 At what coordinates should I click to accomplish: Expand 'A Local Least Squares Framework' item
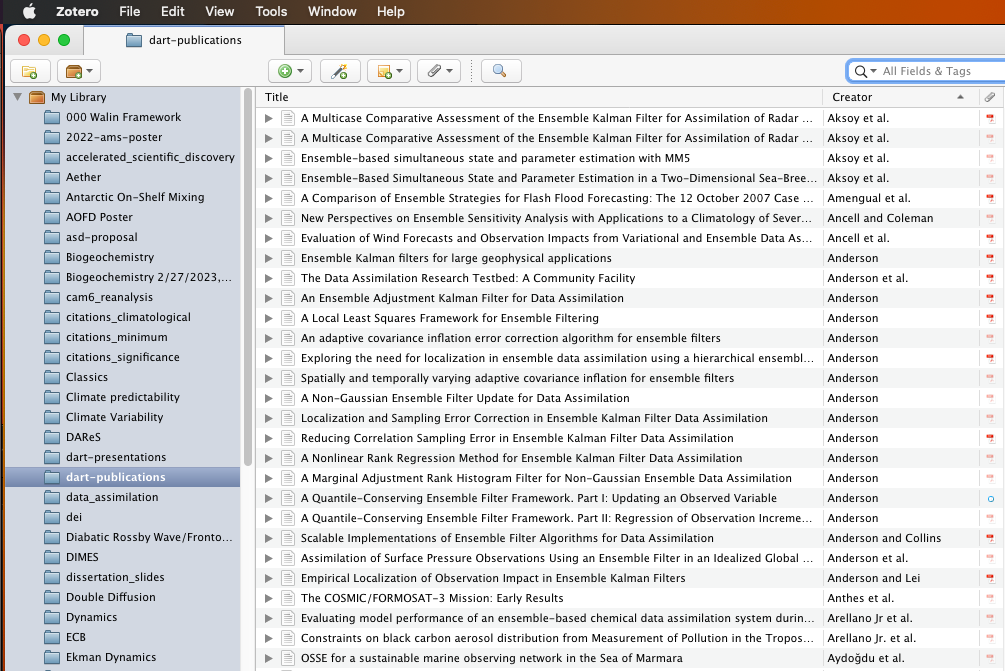268,318
